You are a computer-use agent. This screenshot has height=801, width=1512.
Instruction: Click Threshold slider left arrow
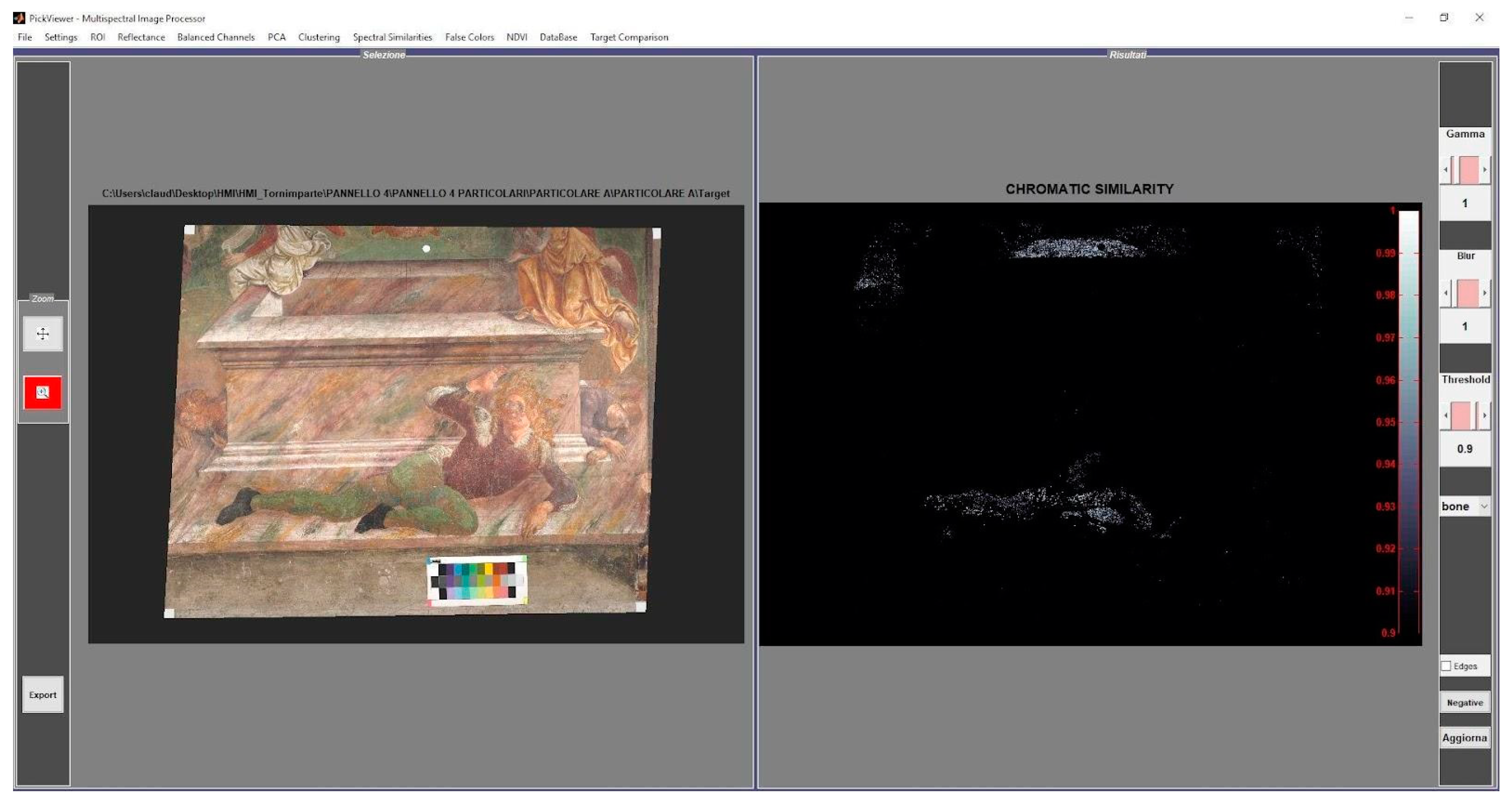tap(1446, 416)
